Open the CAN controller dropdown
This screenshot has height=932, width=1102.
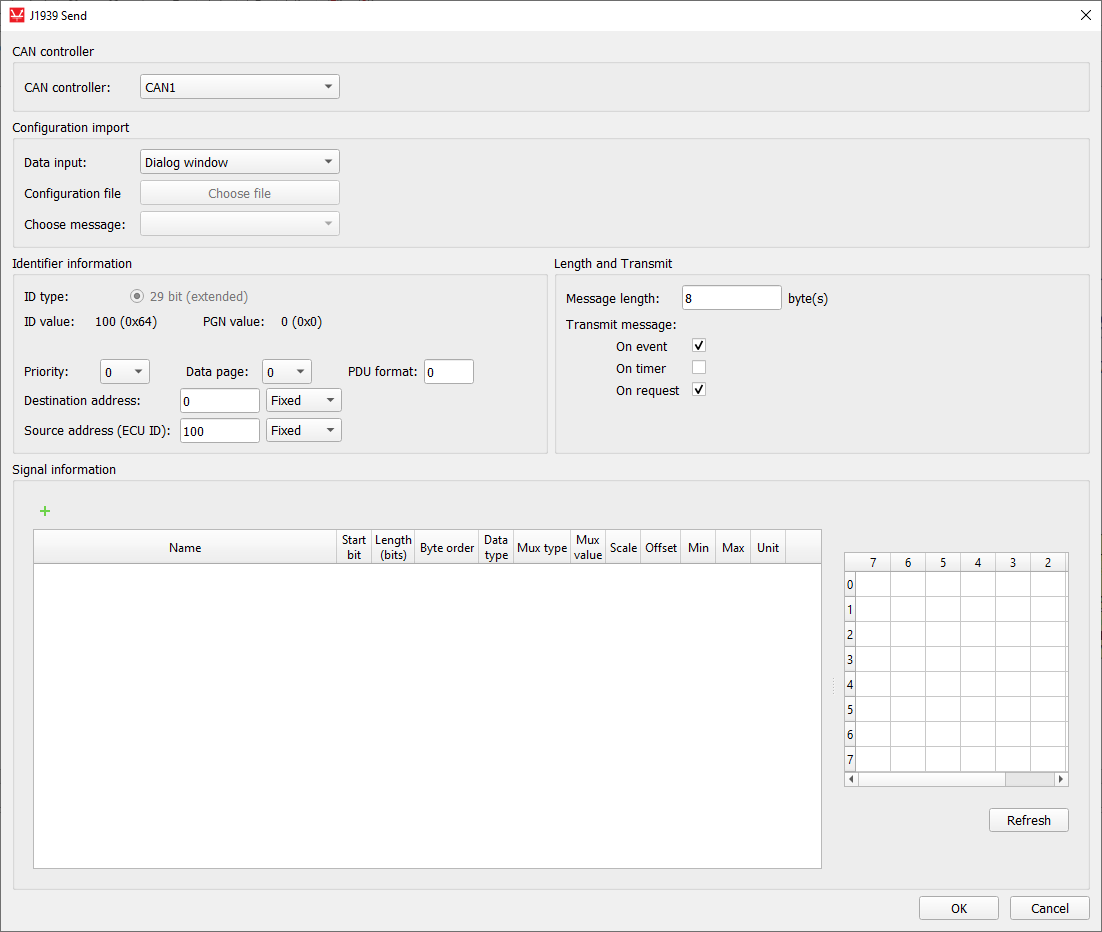239,87
